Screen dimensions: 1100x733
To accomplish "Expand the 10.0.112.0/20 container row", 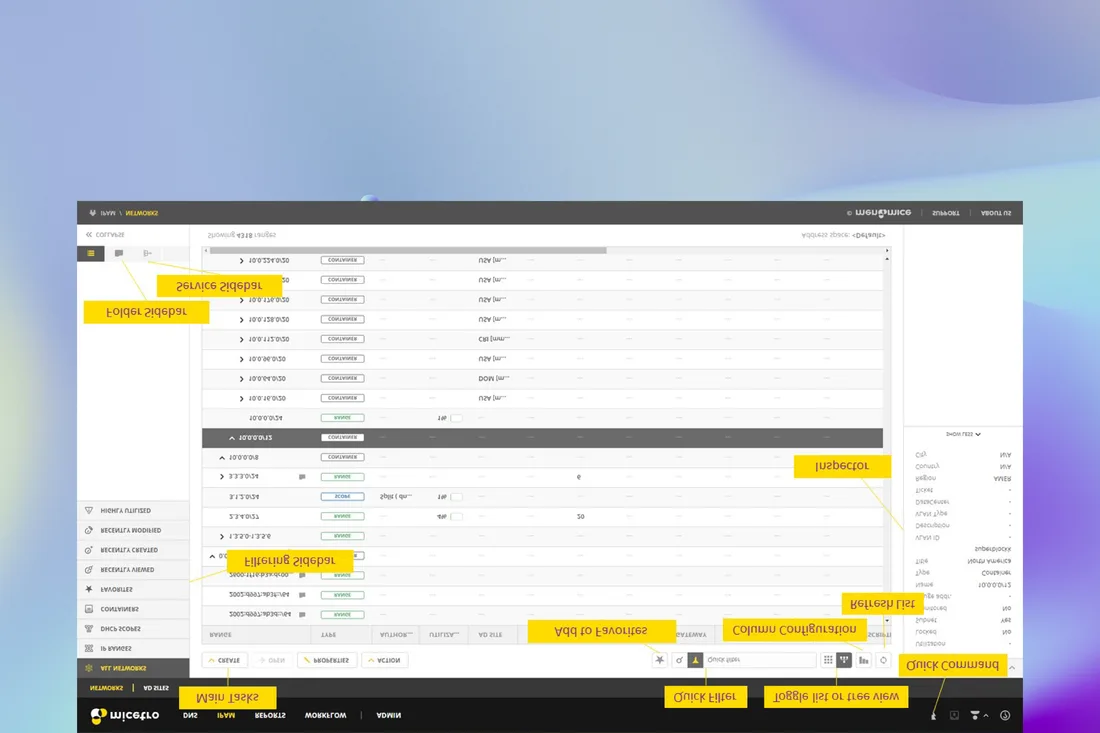I will coord(241,339).
